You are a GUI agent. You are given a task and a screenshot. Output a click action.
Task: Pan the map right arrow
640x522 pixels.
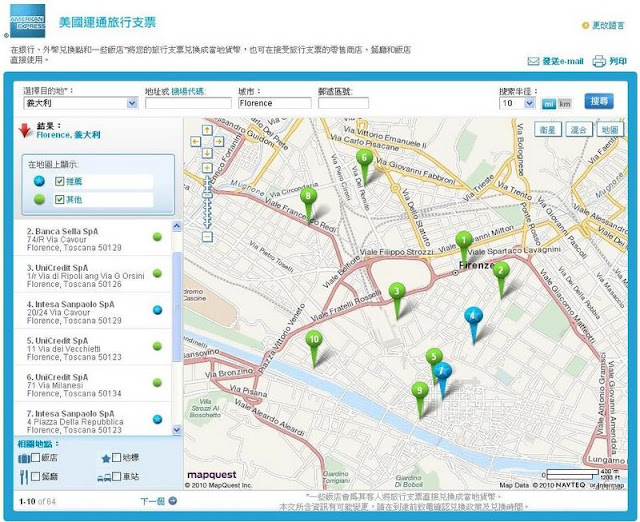point(219,142)
